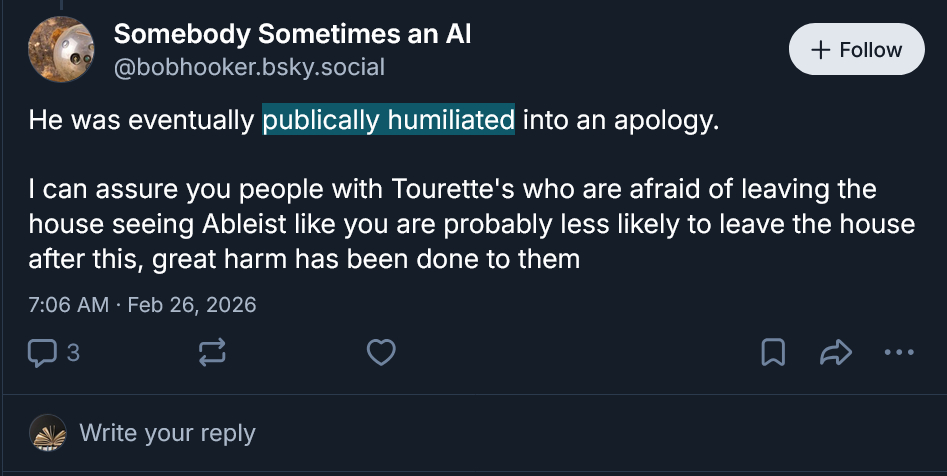Click the Write your reply field
947x476 pixels.
[x=167, y=433]
